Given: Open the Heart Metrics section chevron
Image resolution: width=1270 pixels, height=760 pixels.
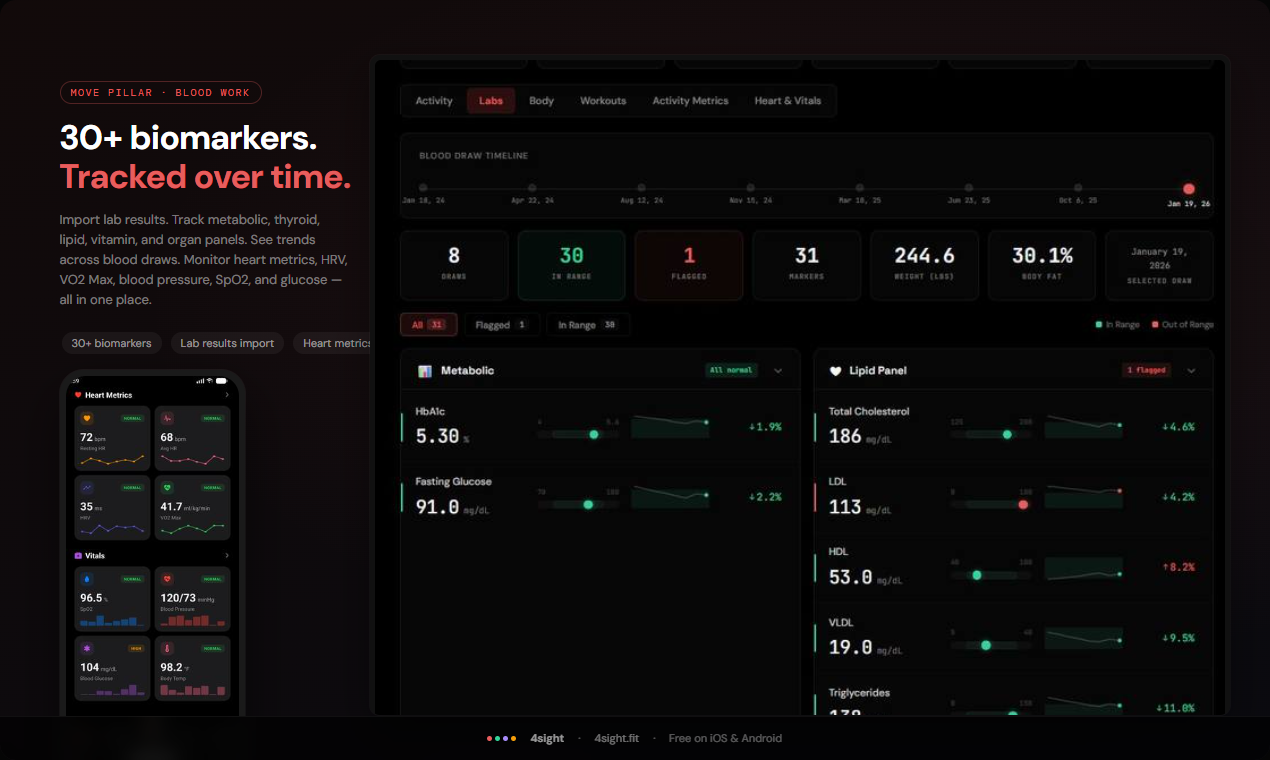Looking at the screenshot, I should coord(227,395).
